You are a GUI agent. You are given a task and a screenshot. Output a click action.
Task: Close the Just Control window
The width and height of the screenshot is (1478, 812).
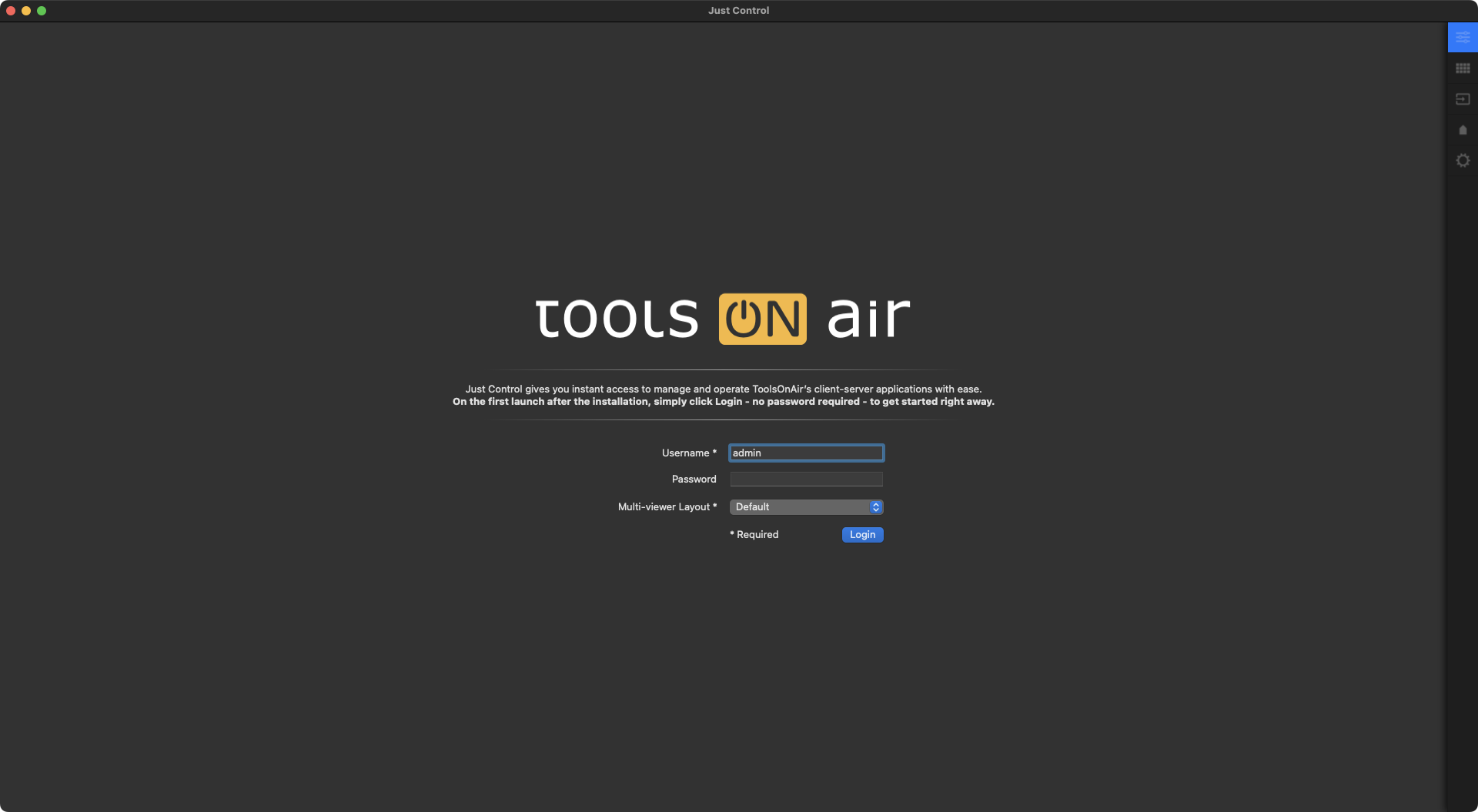pos(11,11)
